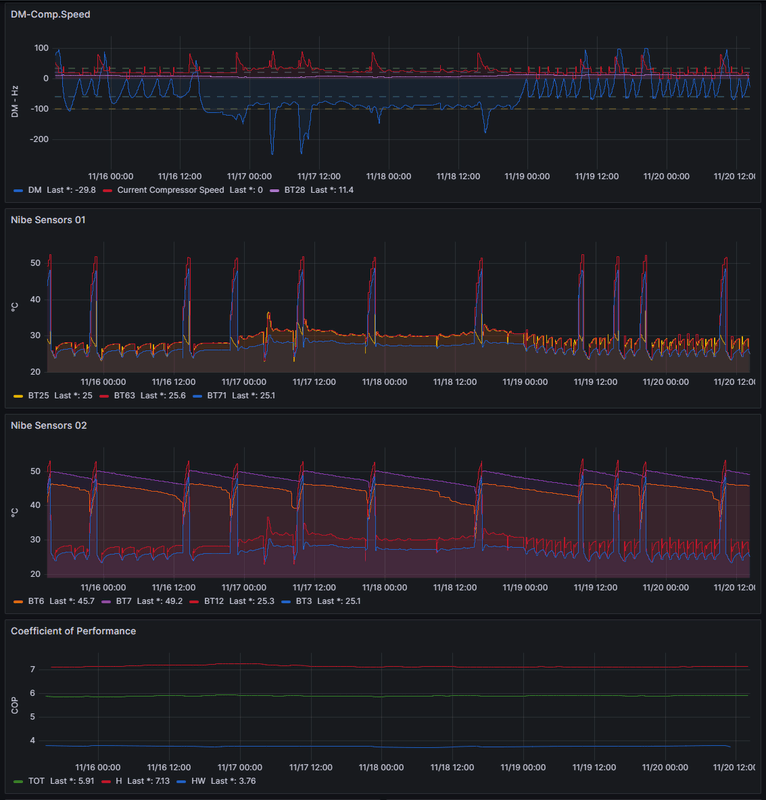The width and height of the screenshot is (766, 800).
Task: Click the blue DM color swatch
Action: click(x=18, y=190)
